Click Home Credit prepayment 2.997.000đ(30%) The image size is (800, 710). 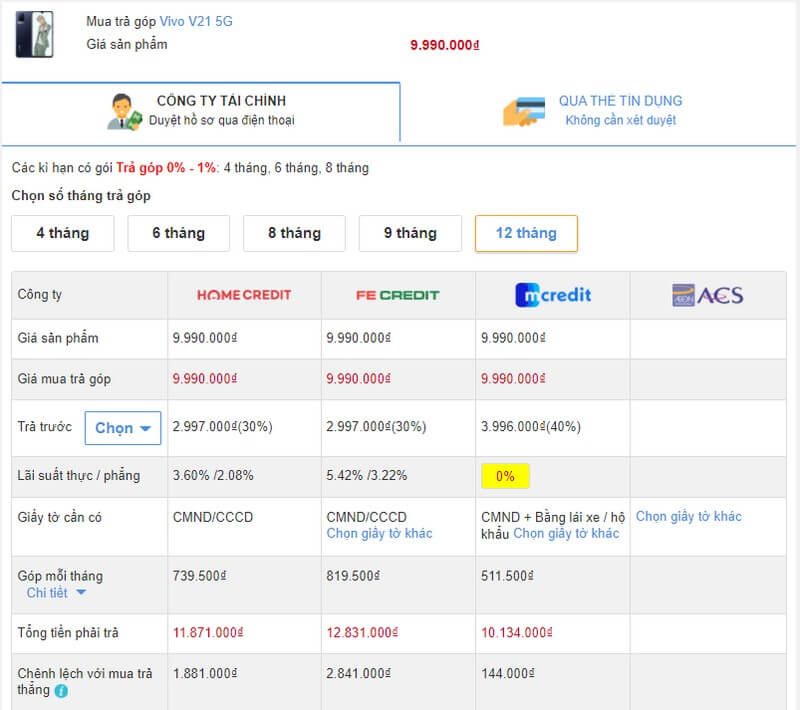coord(222,426)
